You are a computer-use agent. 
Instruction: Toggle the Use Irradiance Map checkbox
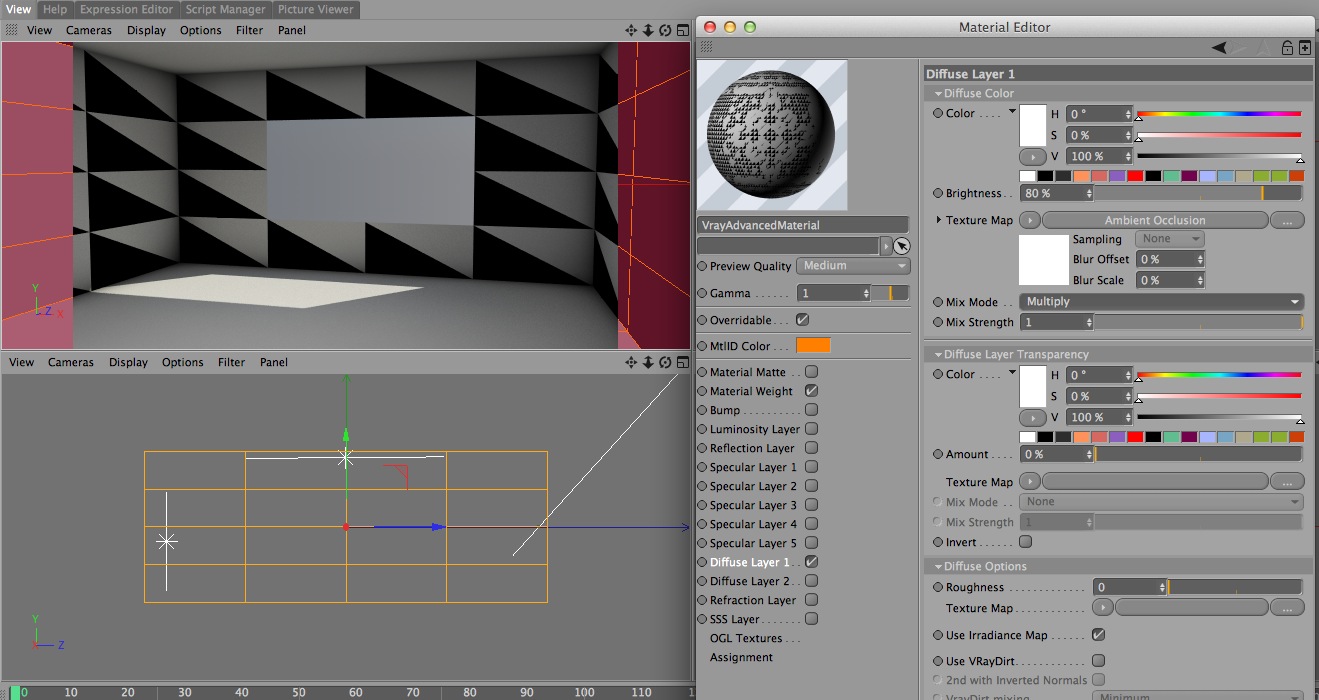pyautogui.click(x=1098, y=635)
